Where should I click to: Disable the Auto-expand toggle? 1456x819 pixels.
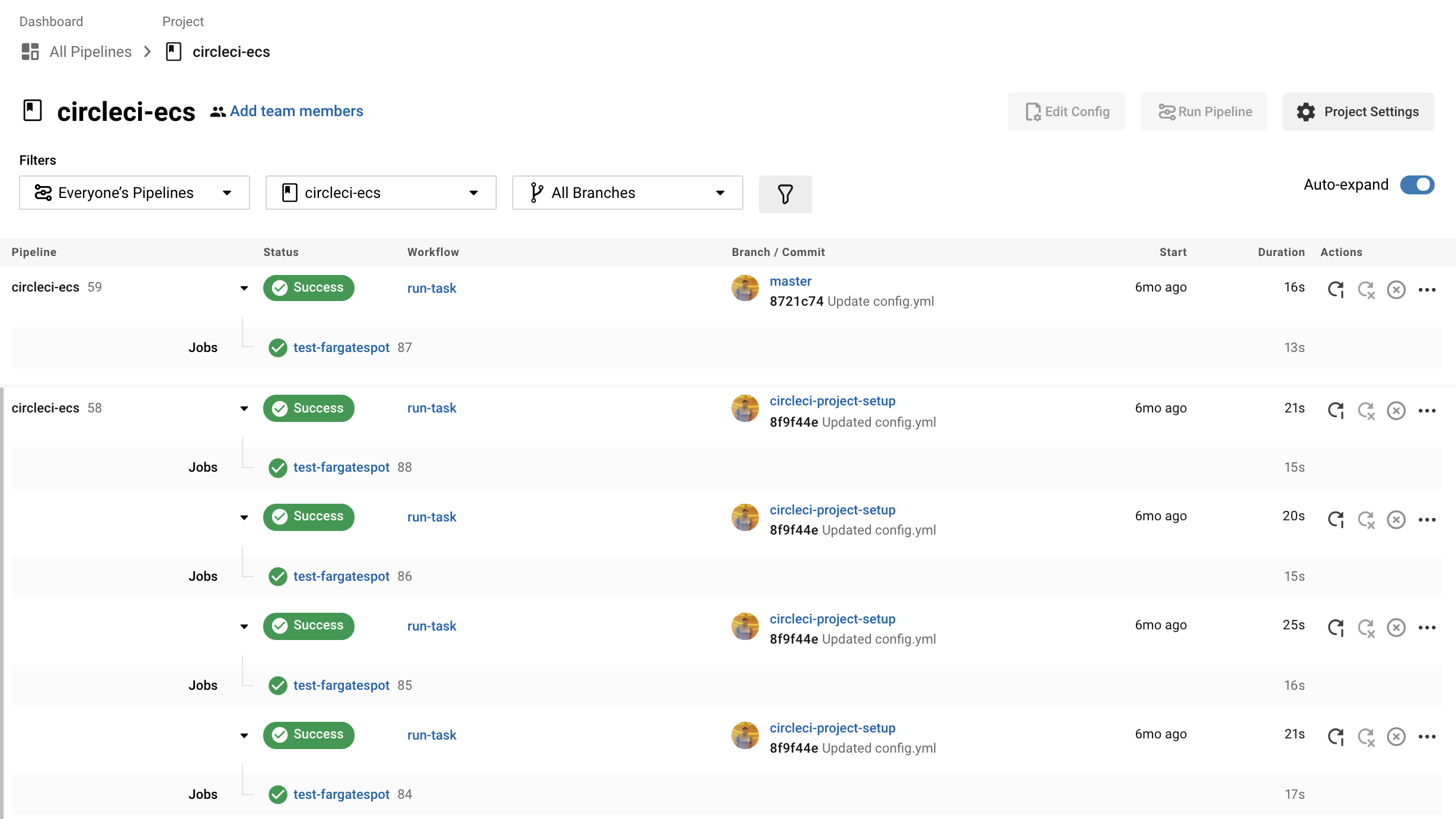coord(1417,184)
